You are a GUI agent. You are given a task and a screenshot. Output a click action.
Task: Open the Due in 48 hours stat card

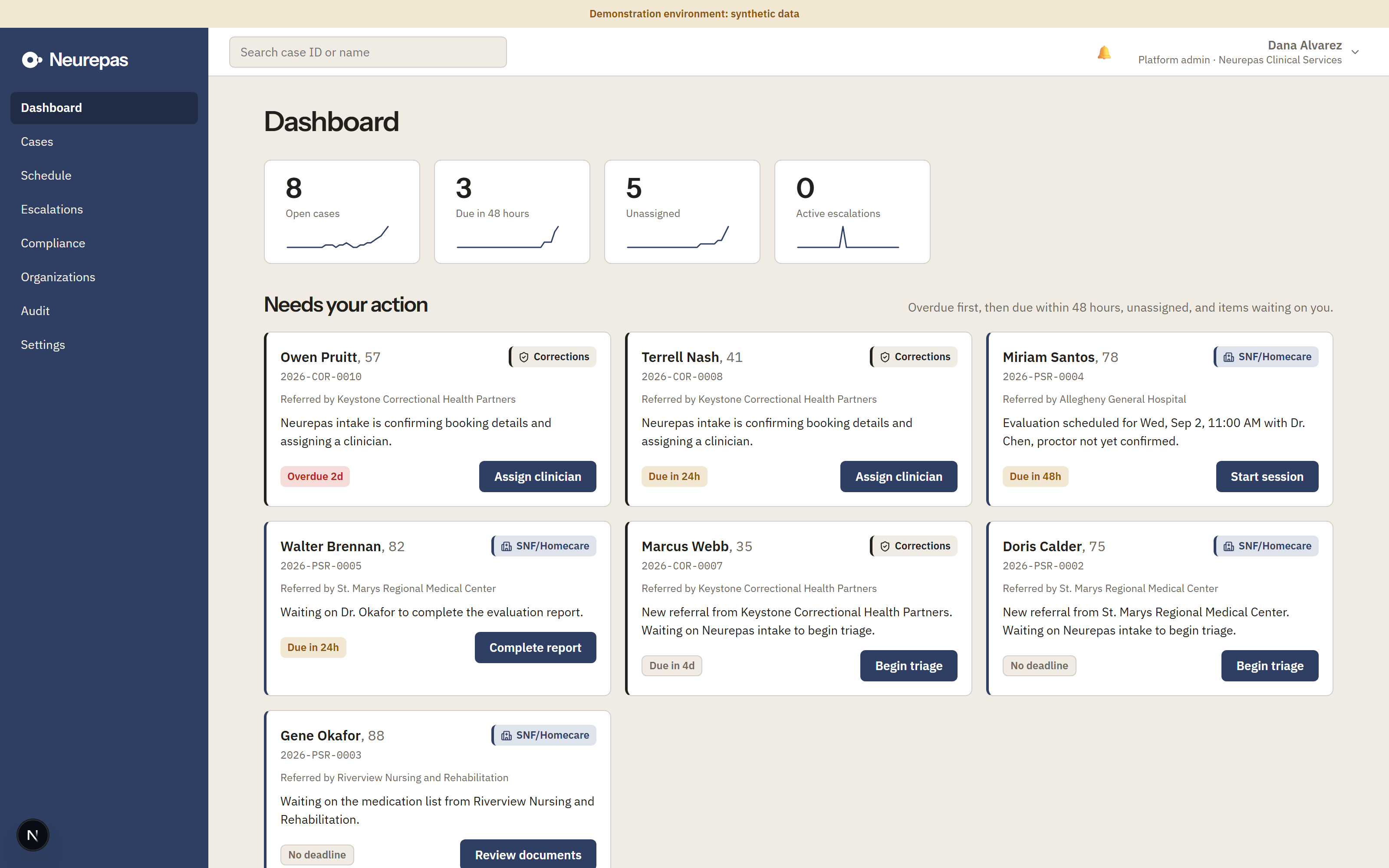point(512,212)
